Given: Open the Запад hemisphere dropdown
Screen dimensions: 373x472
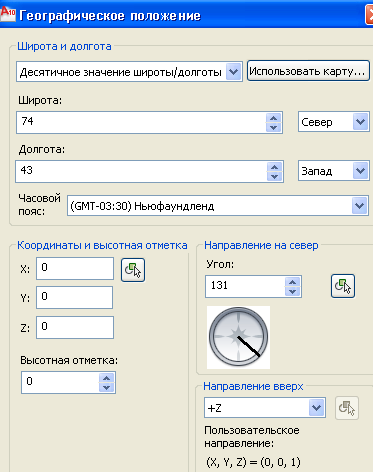Looking at the screenshot, I should [360, 171].
